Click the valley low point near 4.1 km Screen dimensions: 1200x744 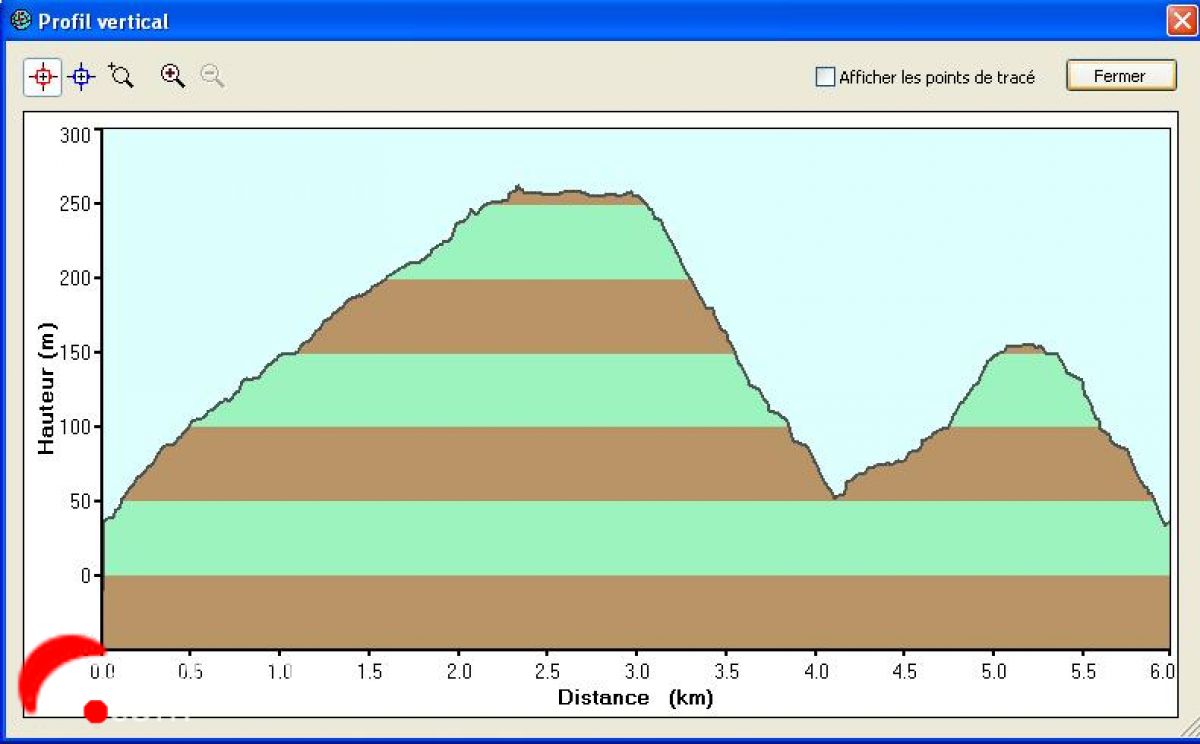(x=836, y=497)
